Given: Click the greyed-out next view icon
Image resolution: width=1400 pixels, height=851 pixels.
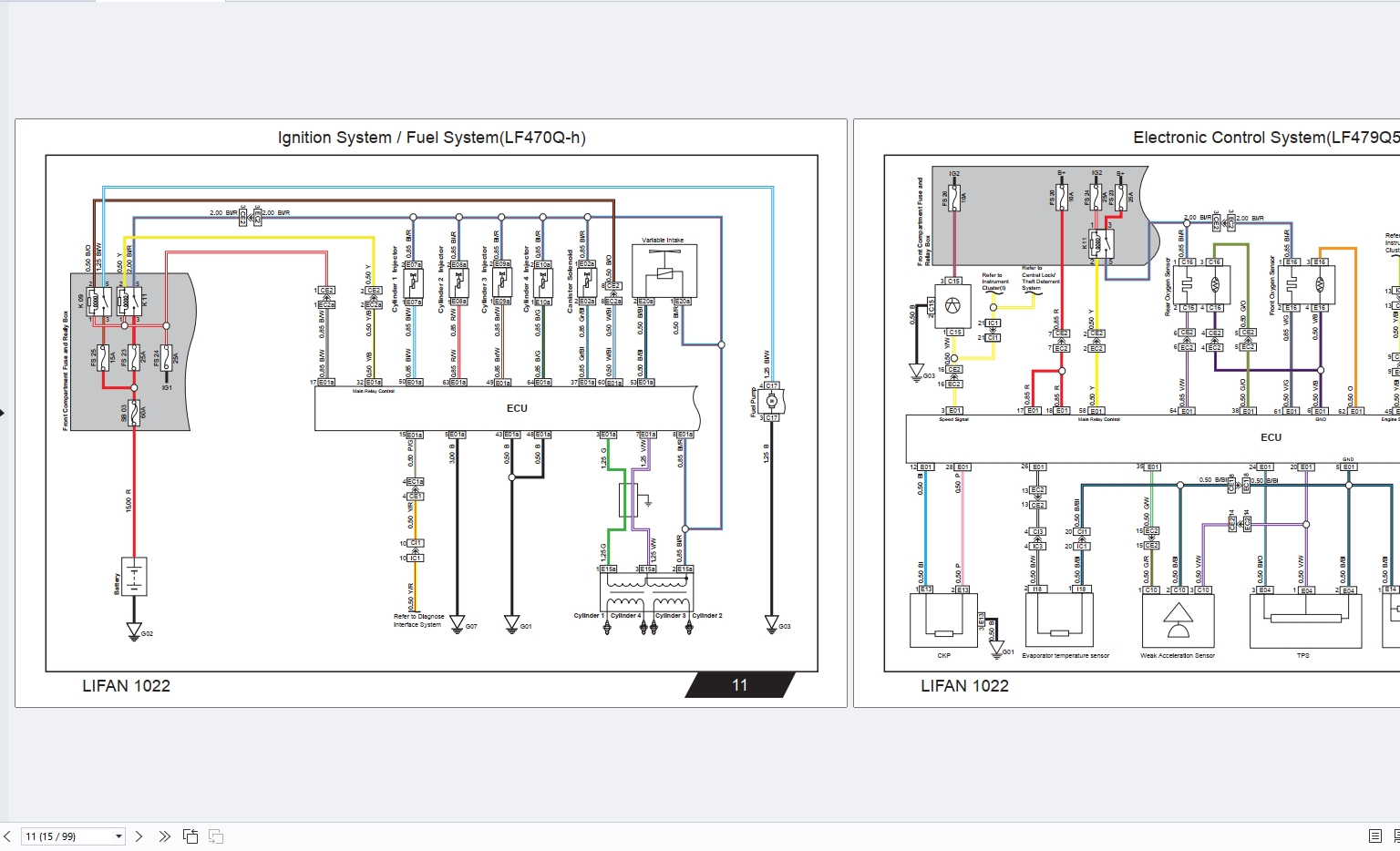Looking at the screenshot, I should [216, 836].
